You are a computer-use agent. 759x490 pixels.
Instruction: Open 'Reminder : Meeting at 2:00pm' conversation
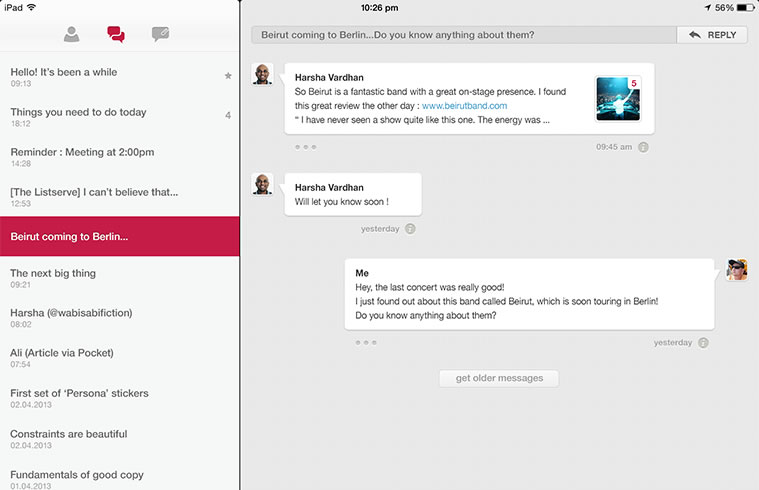[x=120, y=157]
